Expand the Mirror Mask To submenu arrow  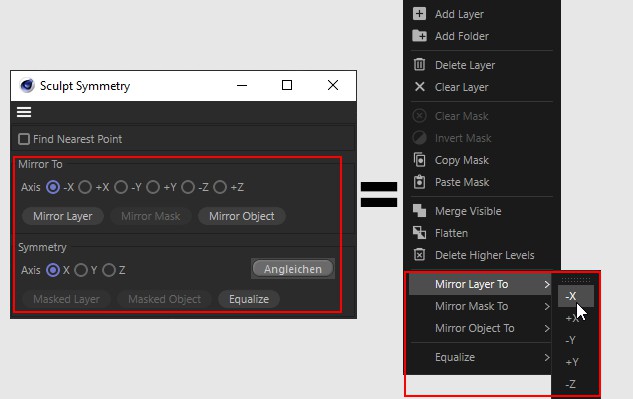click(x=547, y=306)
